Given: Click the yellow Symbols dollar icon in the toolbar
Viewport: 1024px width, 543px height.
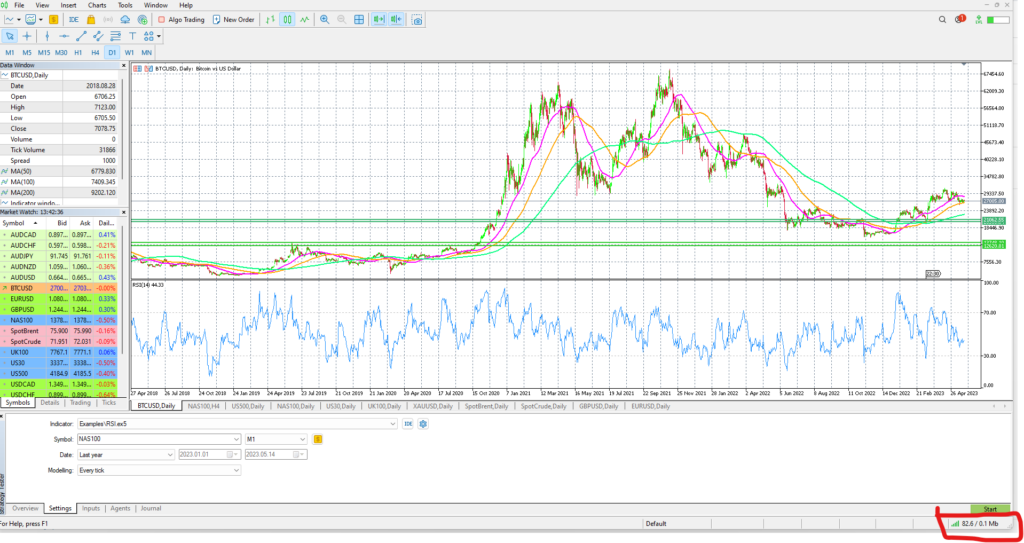Looking at the screenshot, I should pyautogui.click(x=53, y=20).
